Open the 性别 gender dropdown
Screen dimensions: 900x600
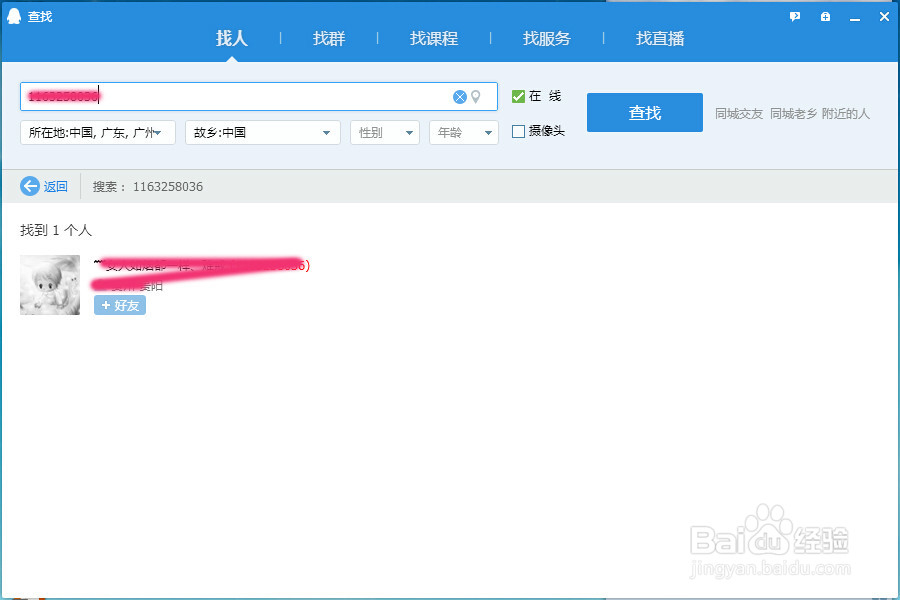(385, 131)
